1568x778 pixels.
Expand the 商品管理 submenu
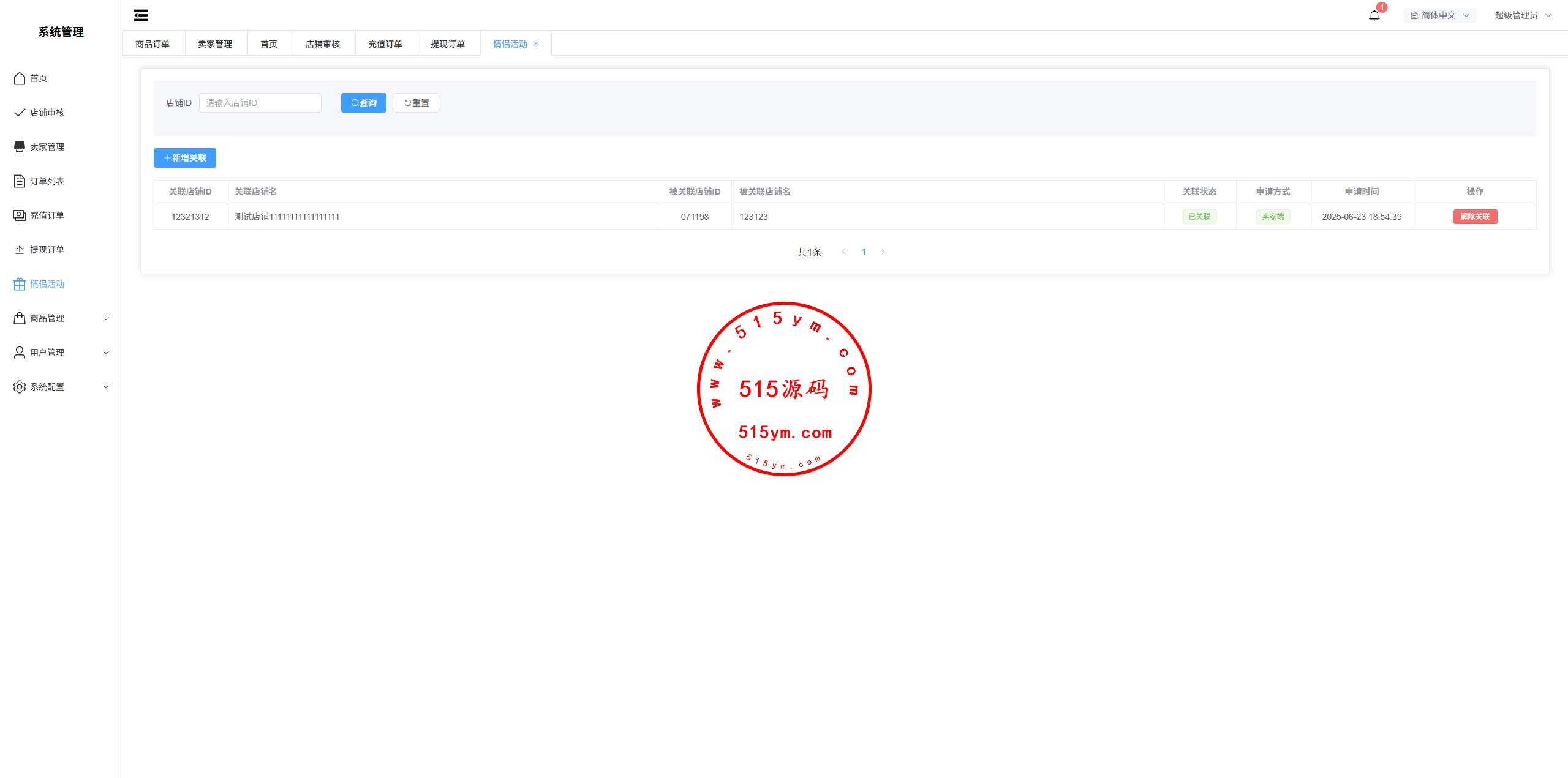pyautogui.click(x=61, y=318)
